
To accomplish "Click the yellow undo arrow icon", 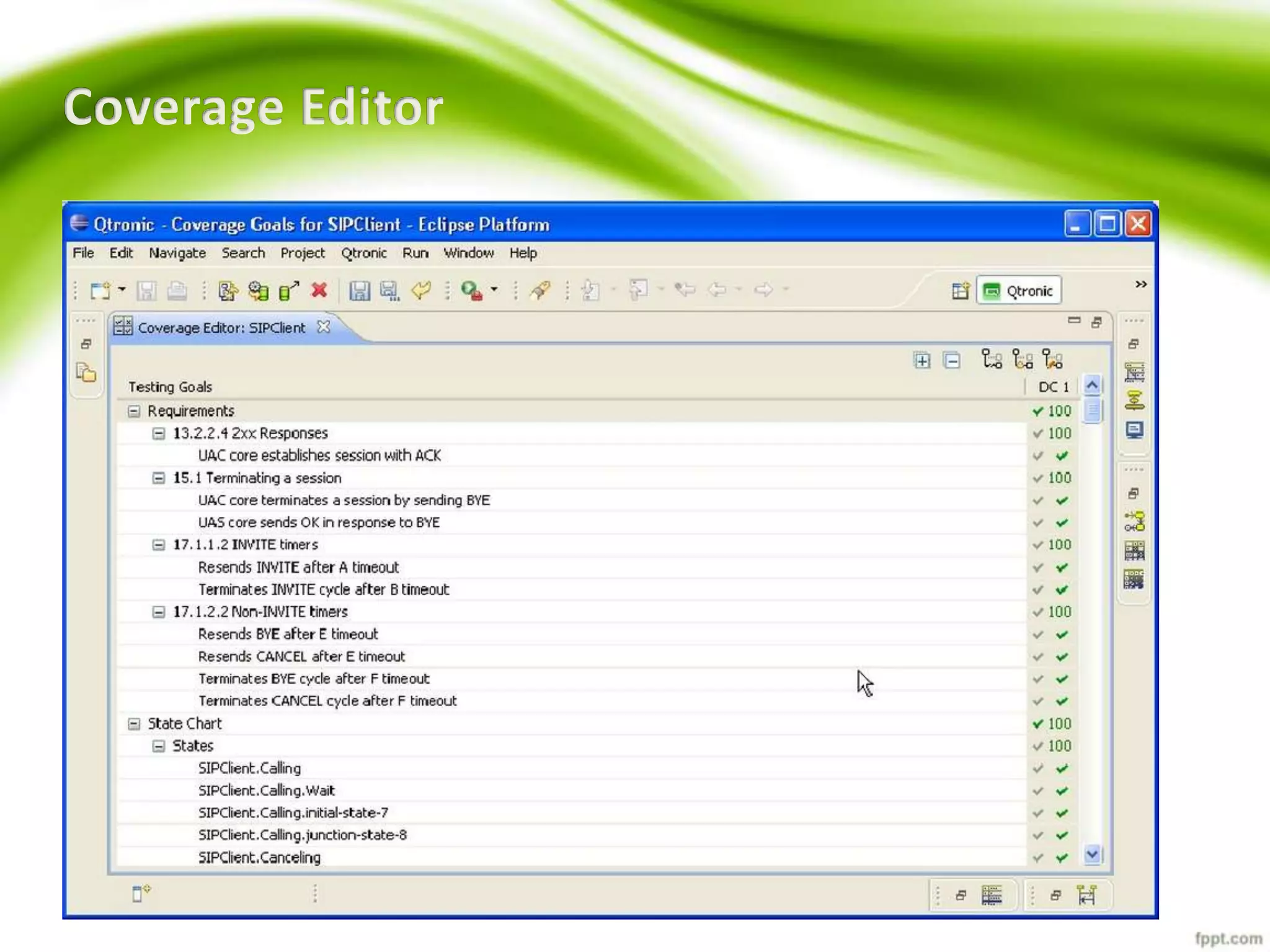I will (422, 290).
